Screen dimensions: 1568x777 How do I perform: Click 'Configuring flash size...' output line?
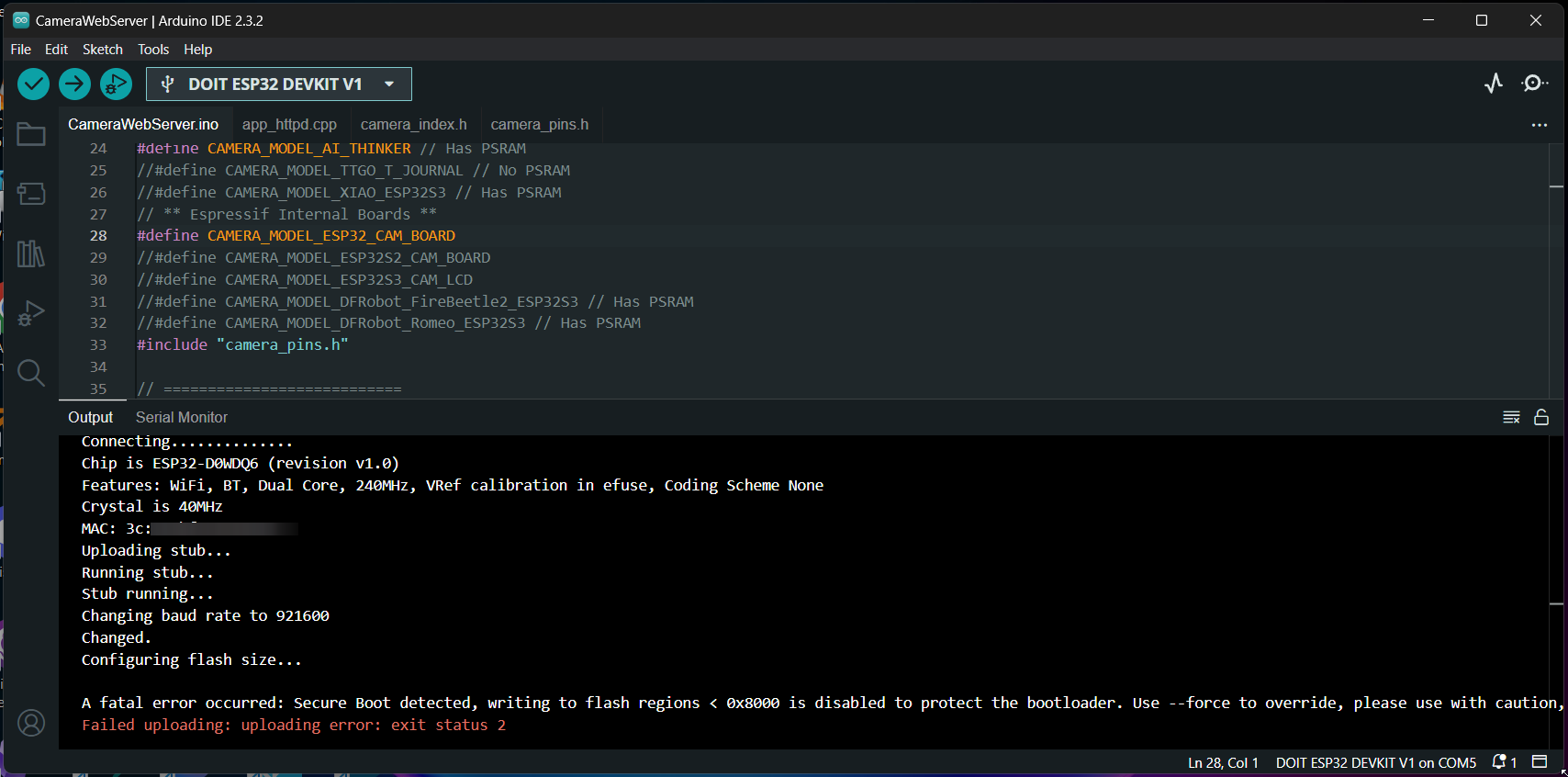191,660
